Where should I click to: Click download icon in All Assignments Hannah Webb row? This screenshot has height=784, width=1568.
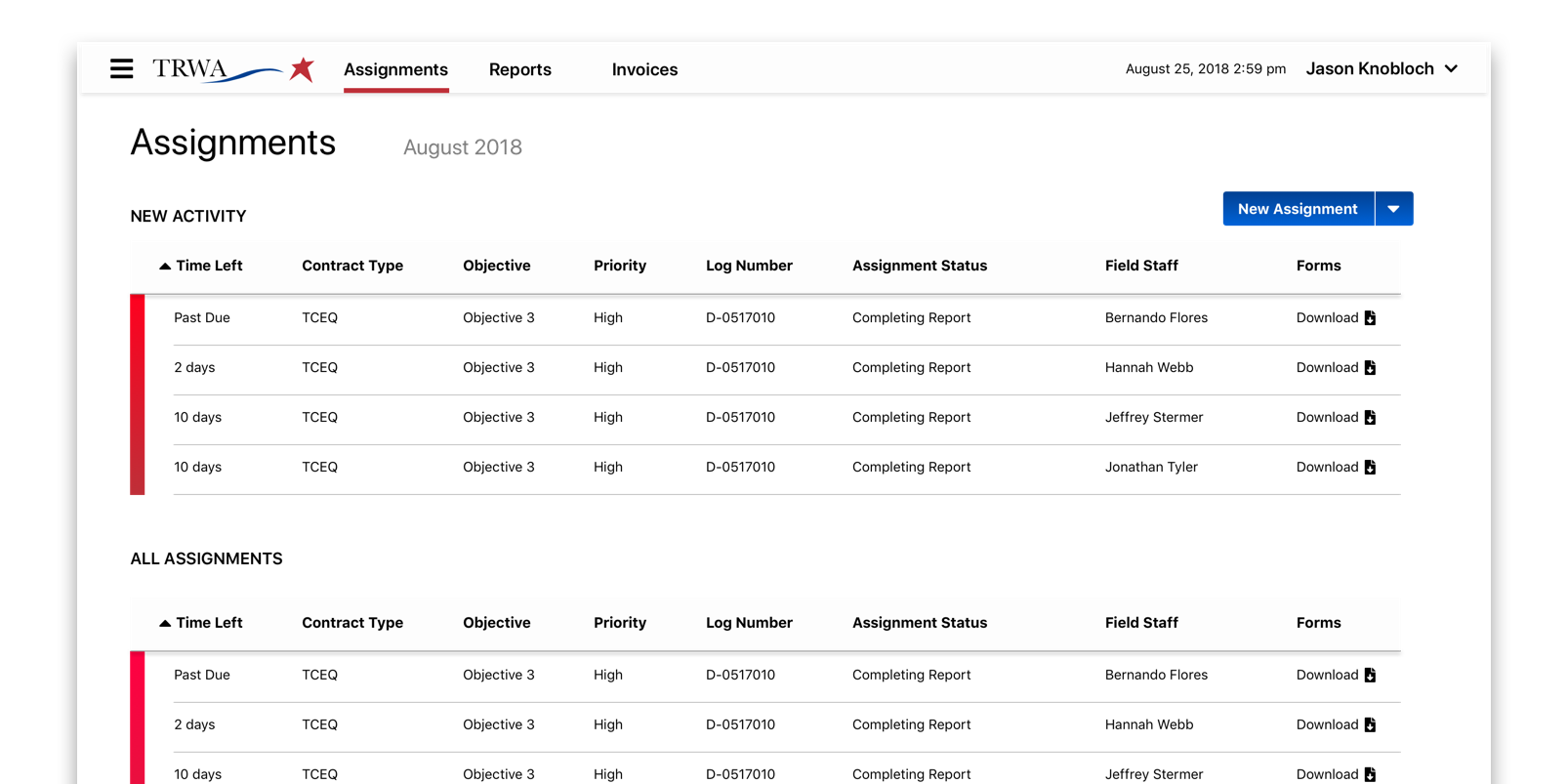coord(1370,725)
